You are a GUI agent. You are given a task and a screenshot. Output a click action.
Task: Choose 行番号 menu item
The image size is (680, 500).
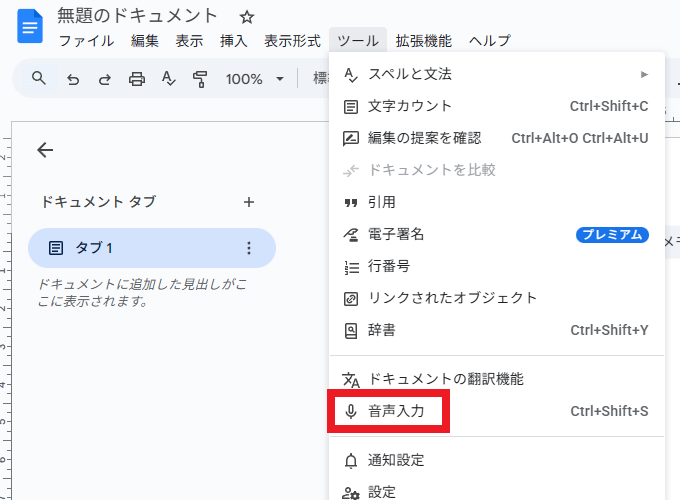(x=497, y=266)
